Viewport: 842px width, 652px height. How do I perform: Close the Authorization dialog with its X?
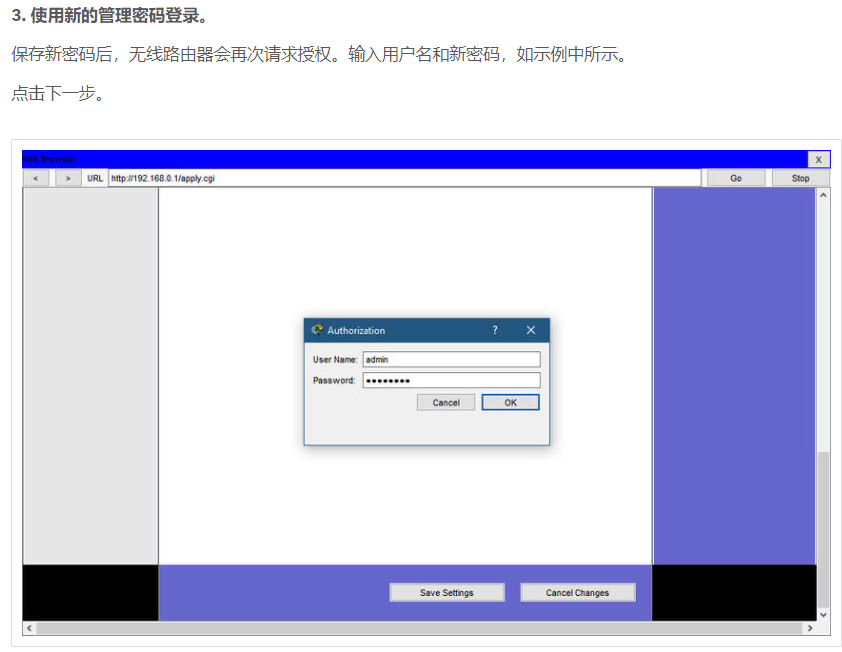(x=531, y=330)
